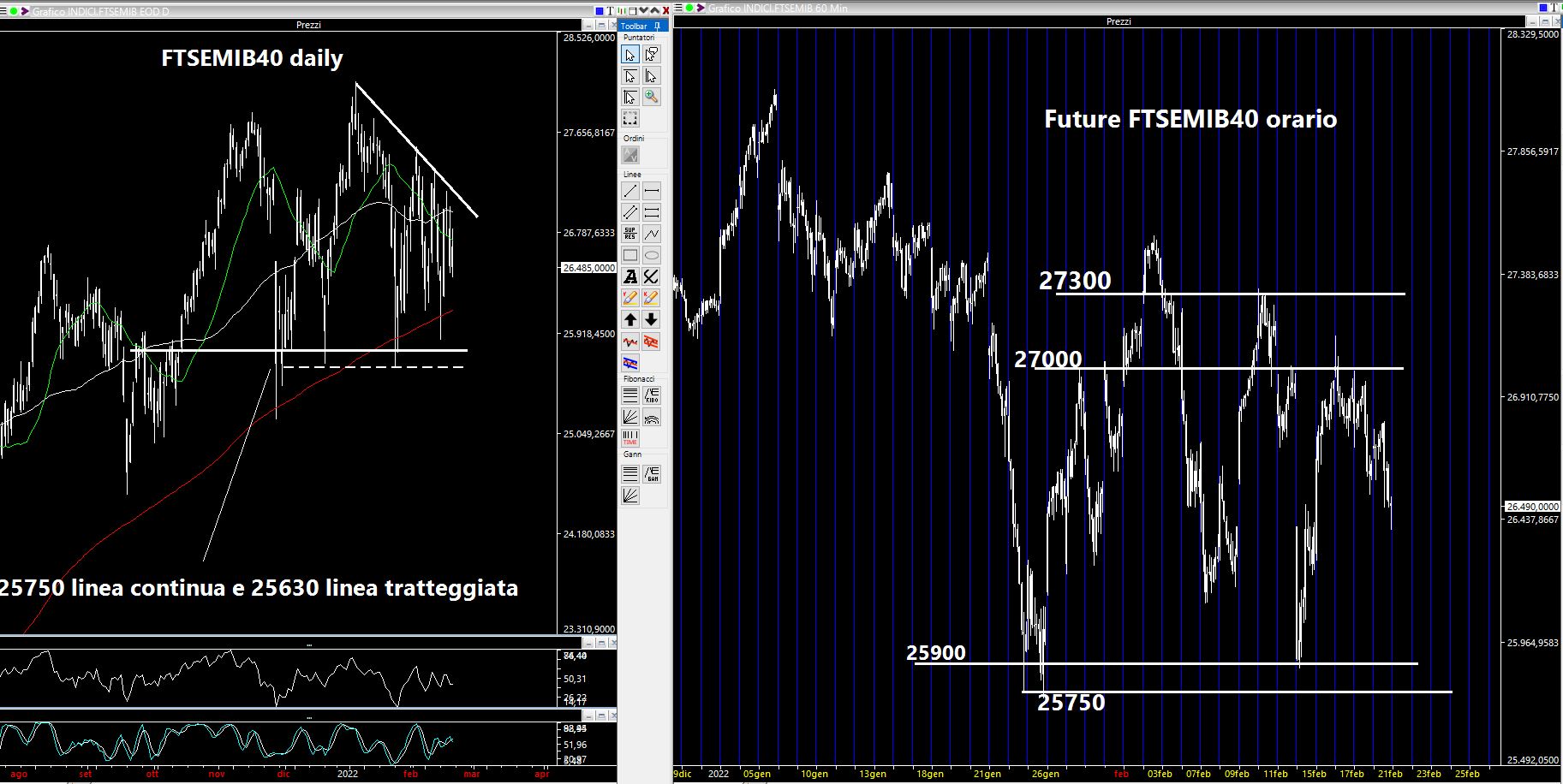Screen dimensions: 1563x784
Task: Click the 27300 level label
Action: 1075,281
